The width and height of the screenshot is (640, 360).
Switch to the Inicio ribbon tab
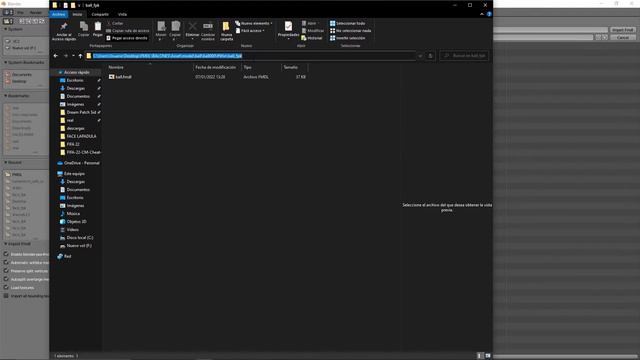coord(77,14)
